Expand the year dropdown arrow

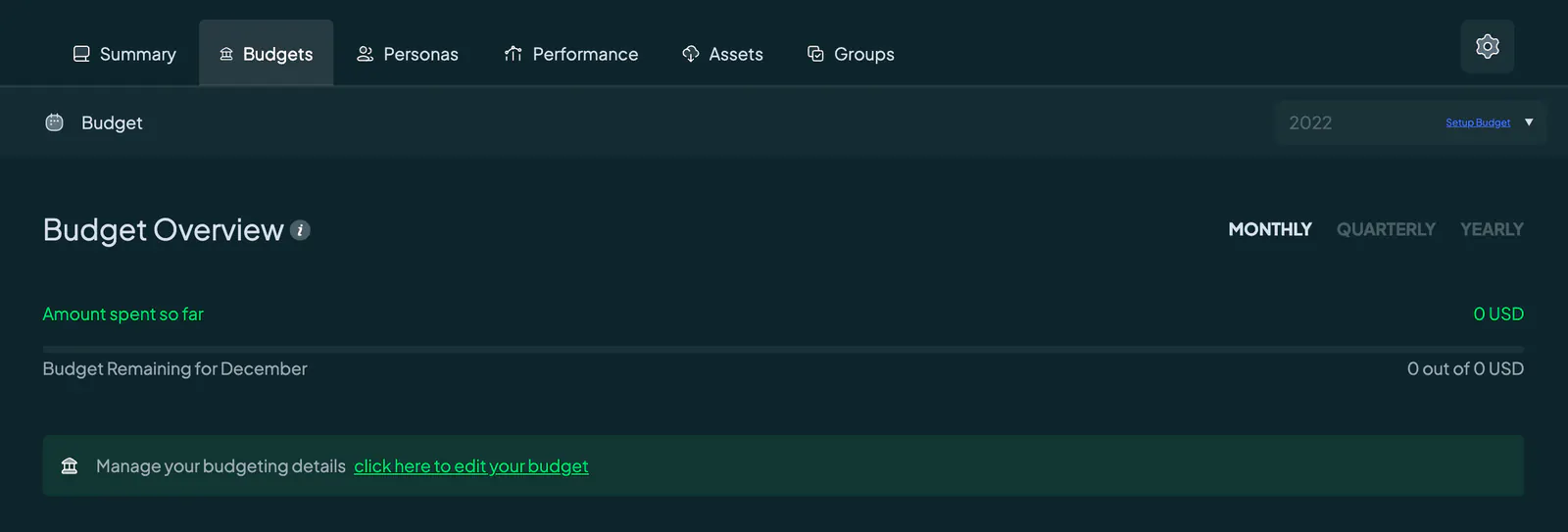(1529, 122)
